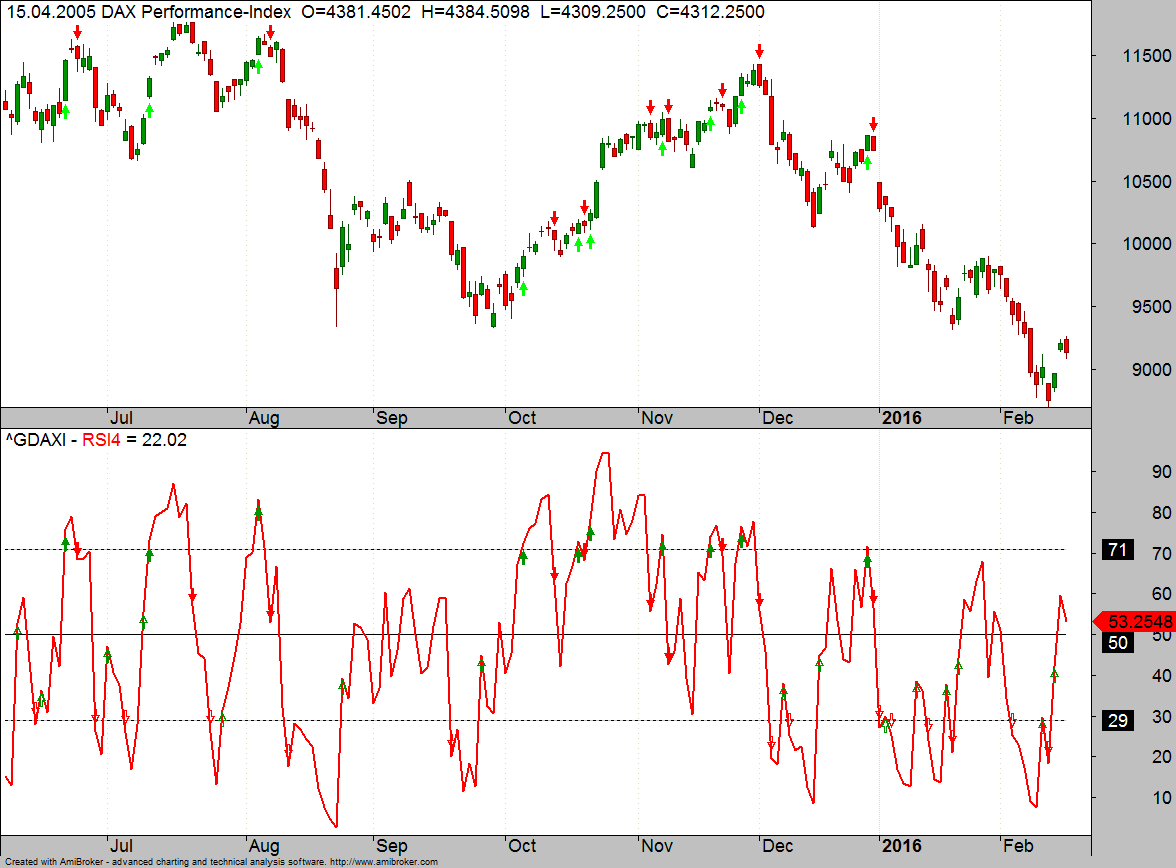Click the 9000 price axis label
The image size is (1176, 868).
click(x=1151, y=370)
